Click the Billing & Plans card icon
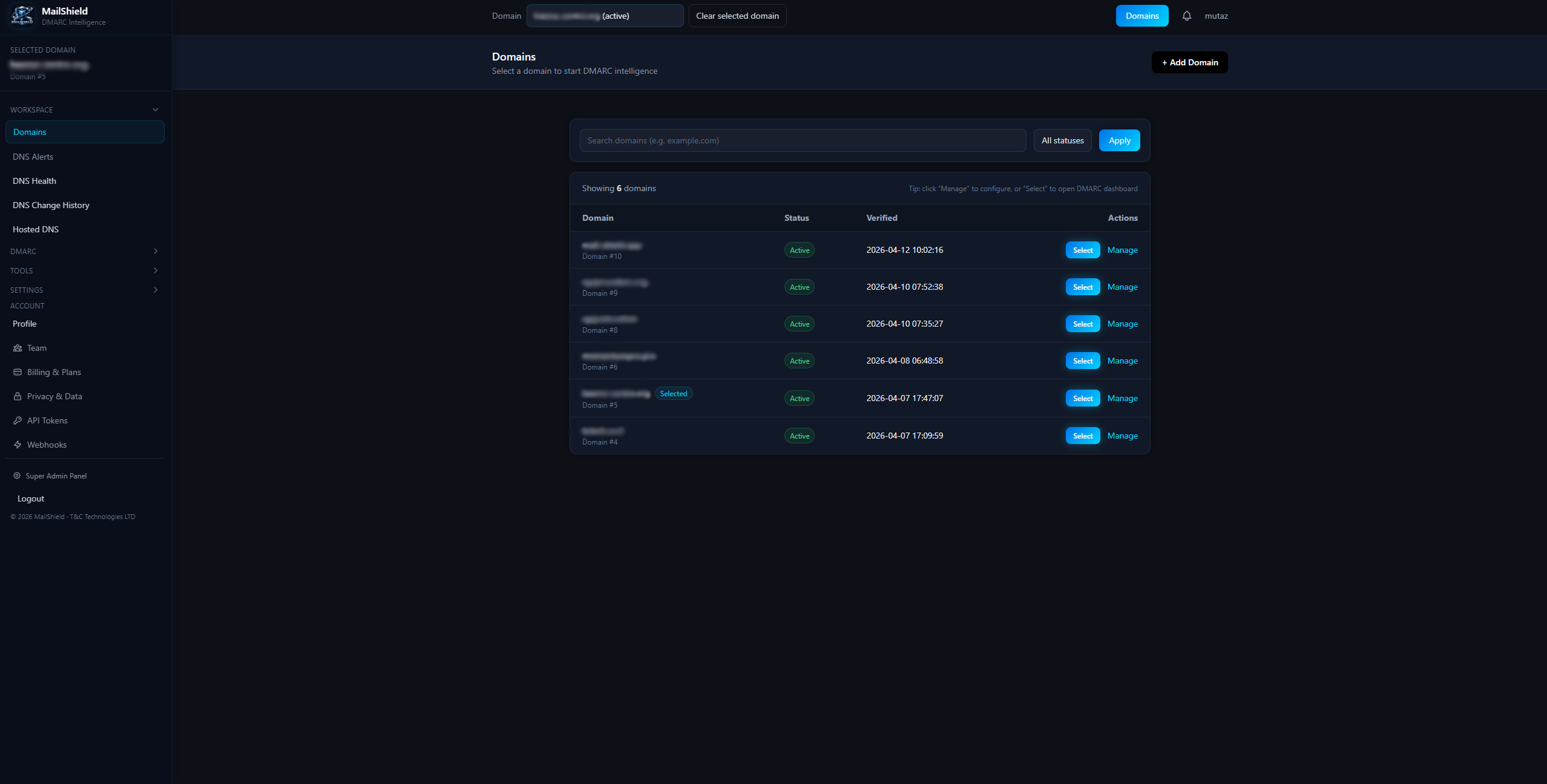The height and width of the screenshot is (784, 1547). pos(18,372)
